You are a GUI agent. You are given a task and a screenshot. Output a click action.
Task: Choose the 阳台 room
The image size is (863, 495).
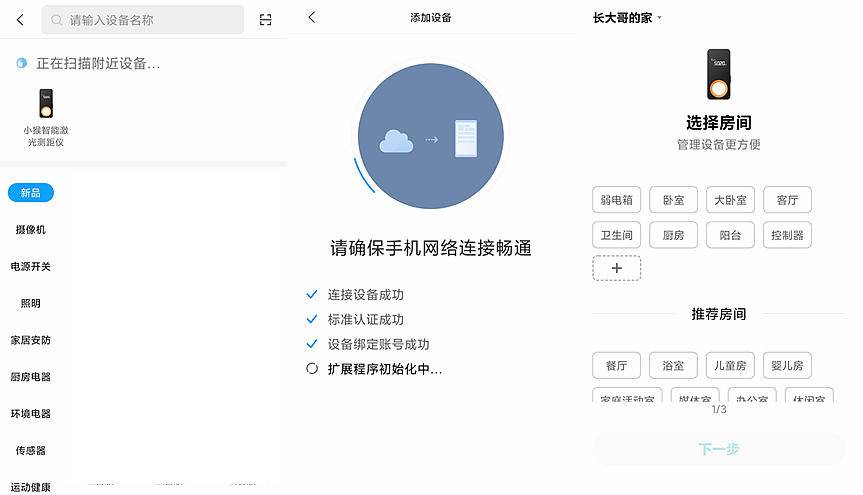tap(730, 235)
